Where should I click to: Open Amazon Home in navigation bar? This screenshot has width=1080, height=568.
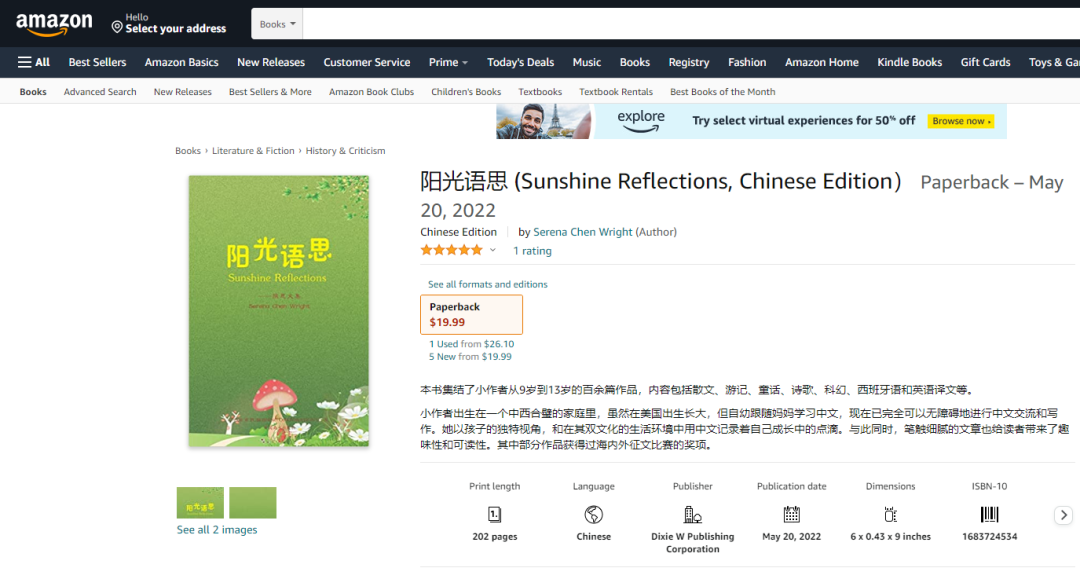click(822, 62)
